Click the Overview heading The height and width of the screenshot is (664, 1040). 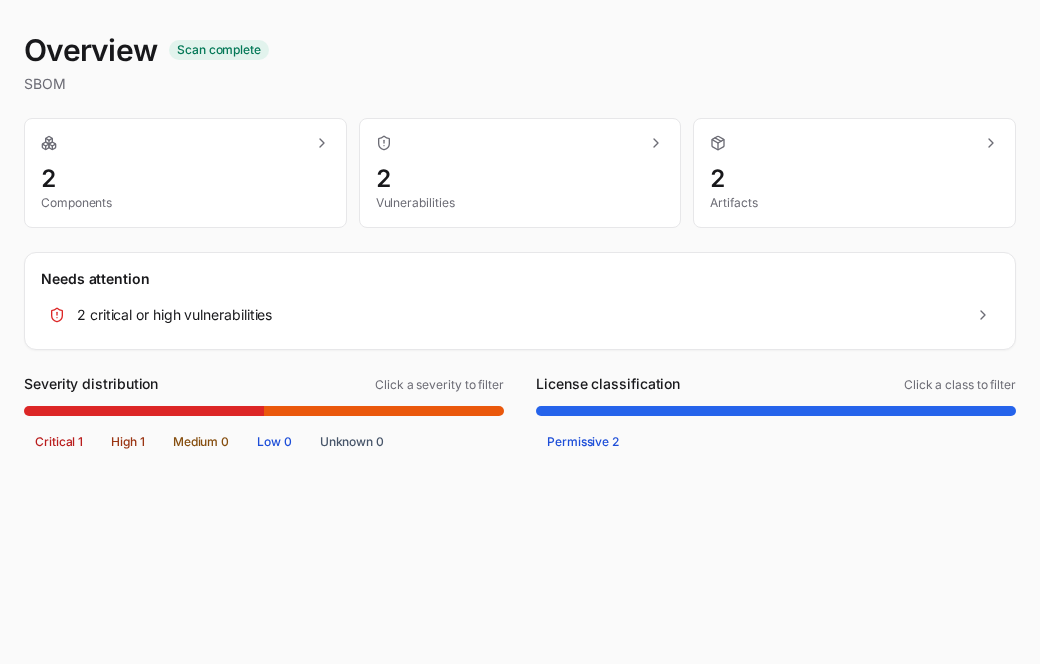pyautogui.click(x=91, y=50)
